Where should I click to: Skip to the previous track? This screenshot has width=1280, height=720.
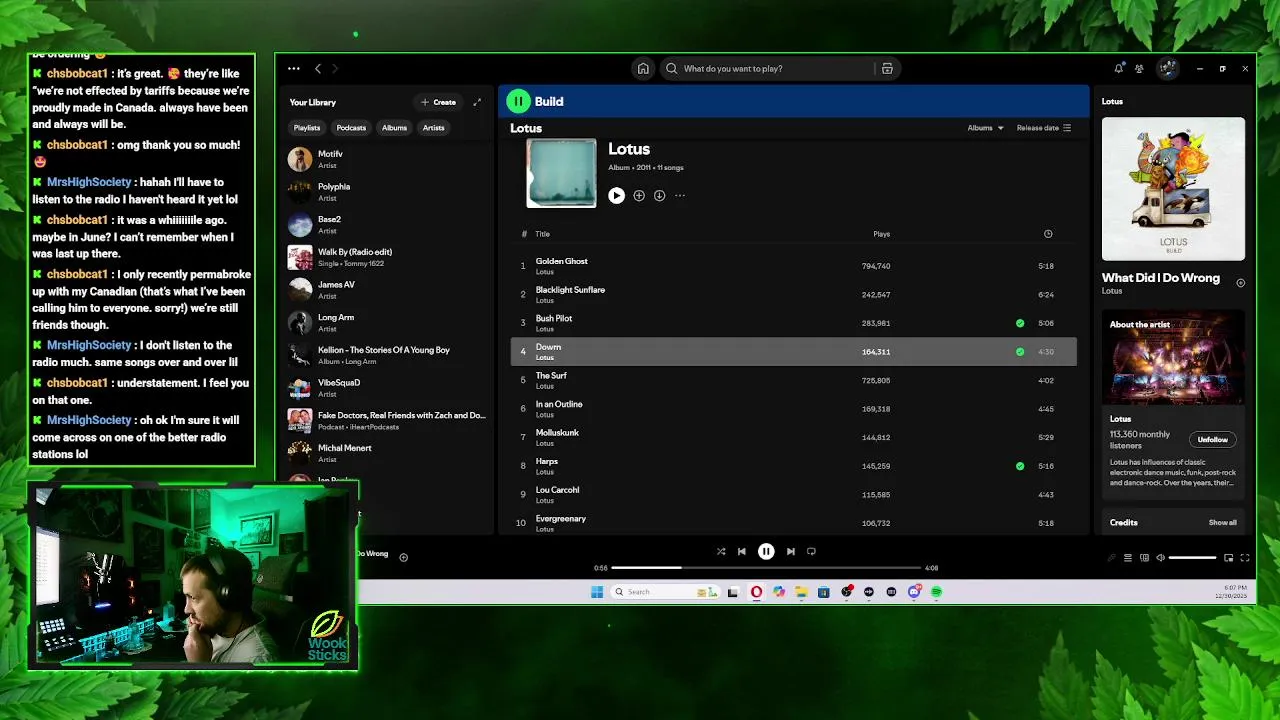[741, 551]
